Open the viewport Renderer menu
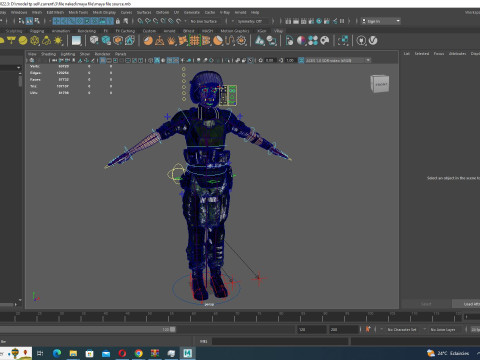The width and height of the screenshot is (480, 360). (102, 54)
